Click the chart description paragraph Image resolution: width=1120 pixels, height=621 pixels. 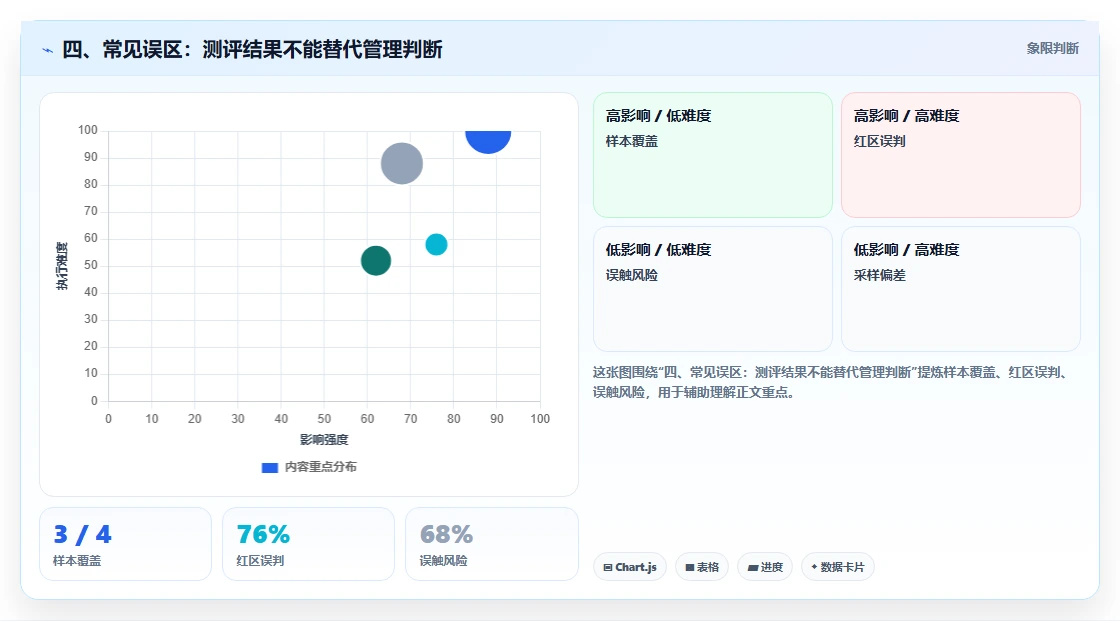pos(832,382)
